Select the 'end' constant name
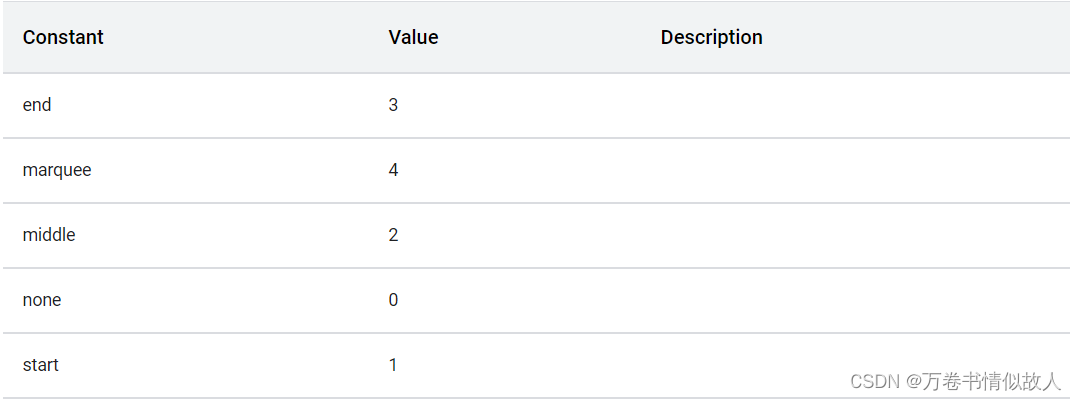This screenshot has height=401, width=1077. point(37,105)
